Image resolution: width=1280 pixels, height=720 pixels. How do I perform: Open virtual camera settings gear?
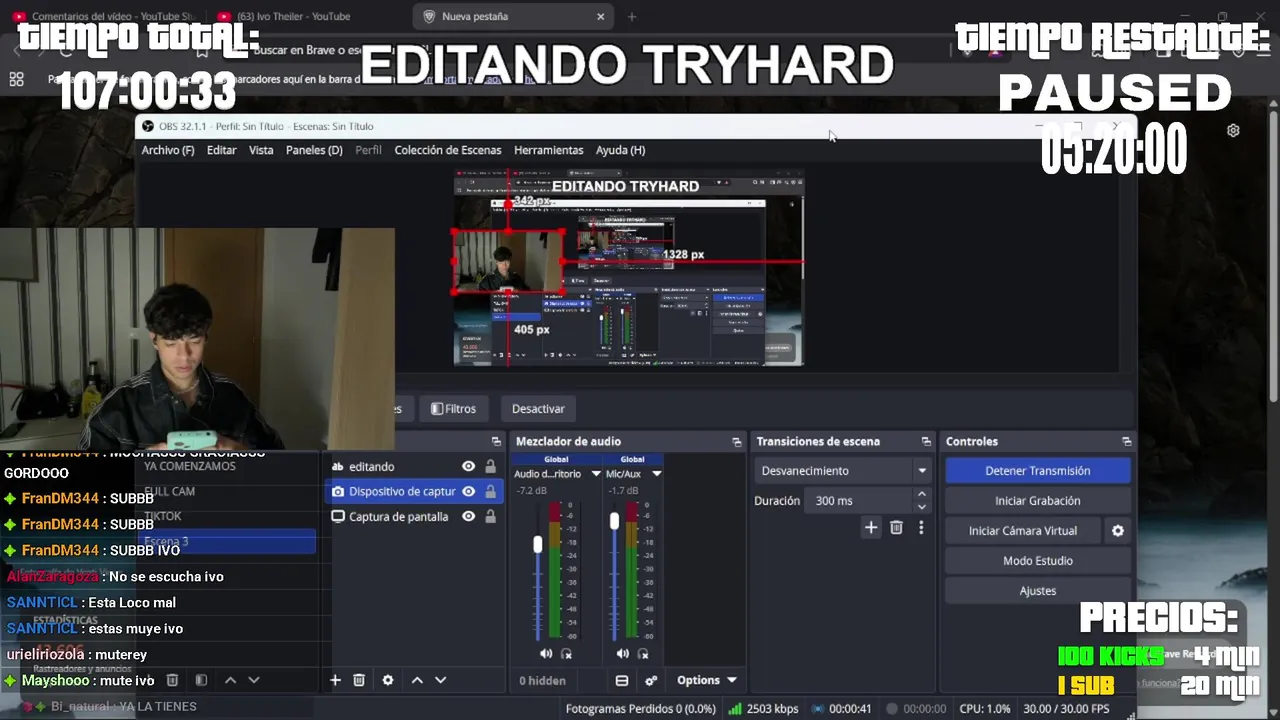pyautogui.click(x=1118, y=531)
